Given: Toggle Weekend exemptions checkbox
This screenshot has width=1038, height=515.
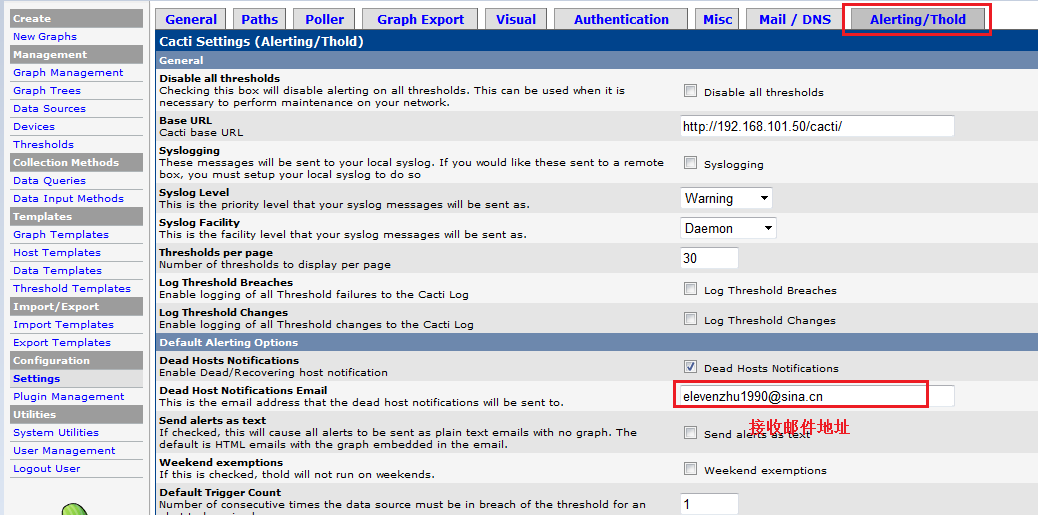Looking at the screenshot, I should [x=690, y=469].
